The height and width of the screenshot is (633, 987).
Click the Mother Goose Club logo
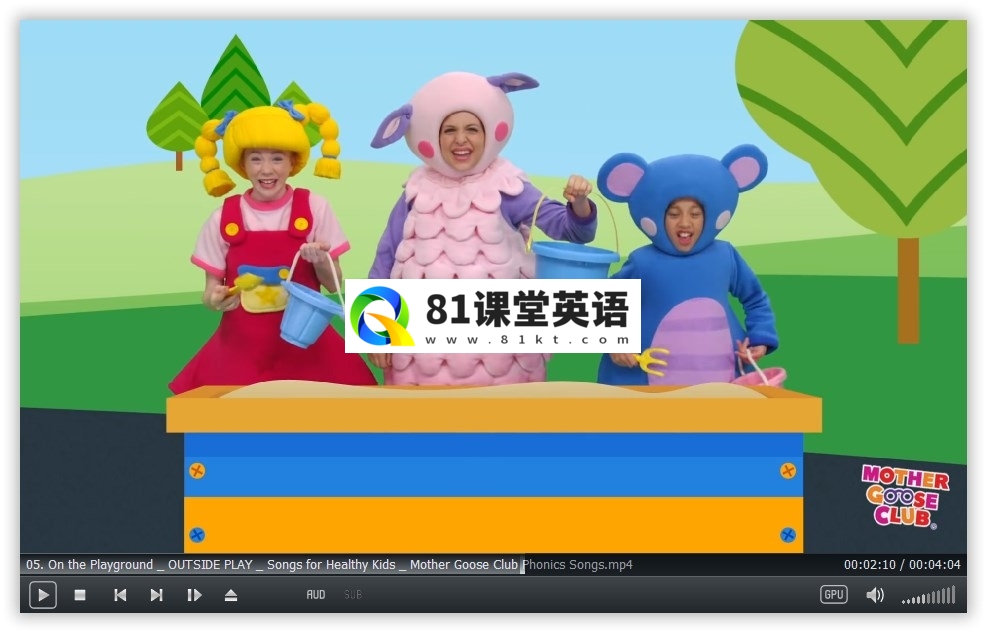click(904, 495)
